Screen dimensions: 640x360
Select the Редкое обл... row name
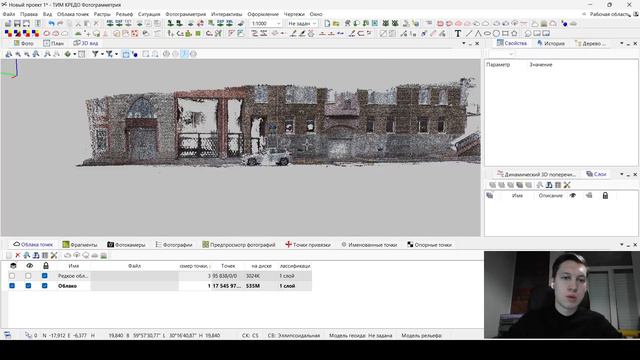point(73,276)
